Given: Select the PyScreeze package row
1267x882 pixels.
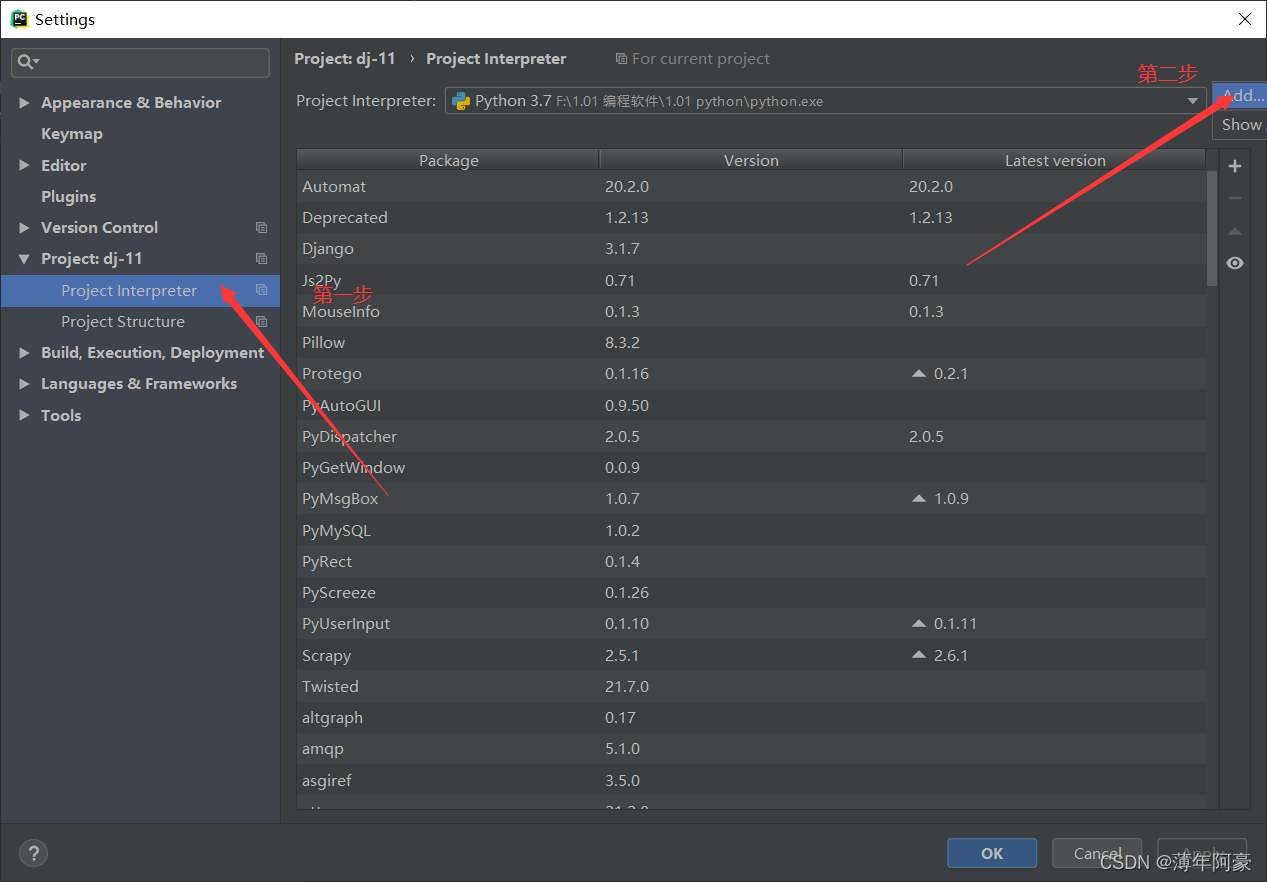Looking at the screenshot, I should [x=751, y=593].
